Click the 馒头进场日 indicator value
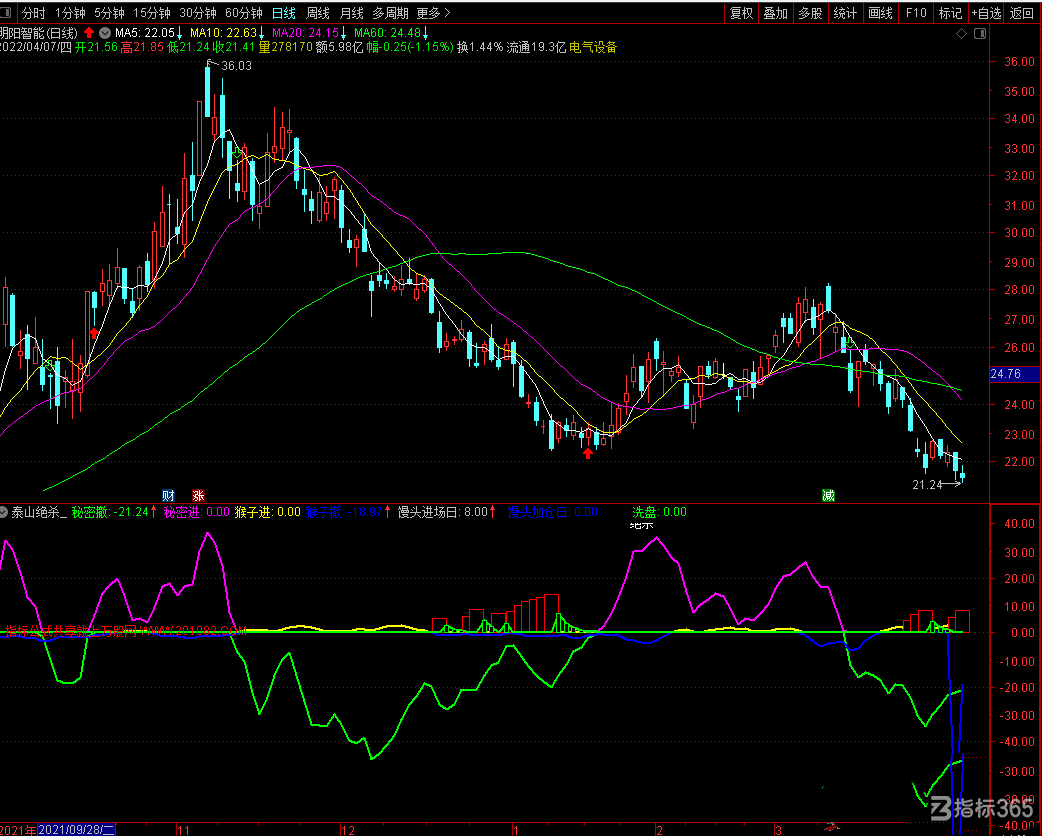Image resolution: width=1042 pixels, height=836 pixels. pos(447,512)
